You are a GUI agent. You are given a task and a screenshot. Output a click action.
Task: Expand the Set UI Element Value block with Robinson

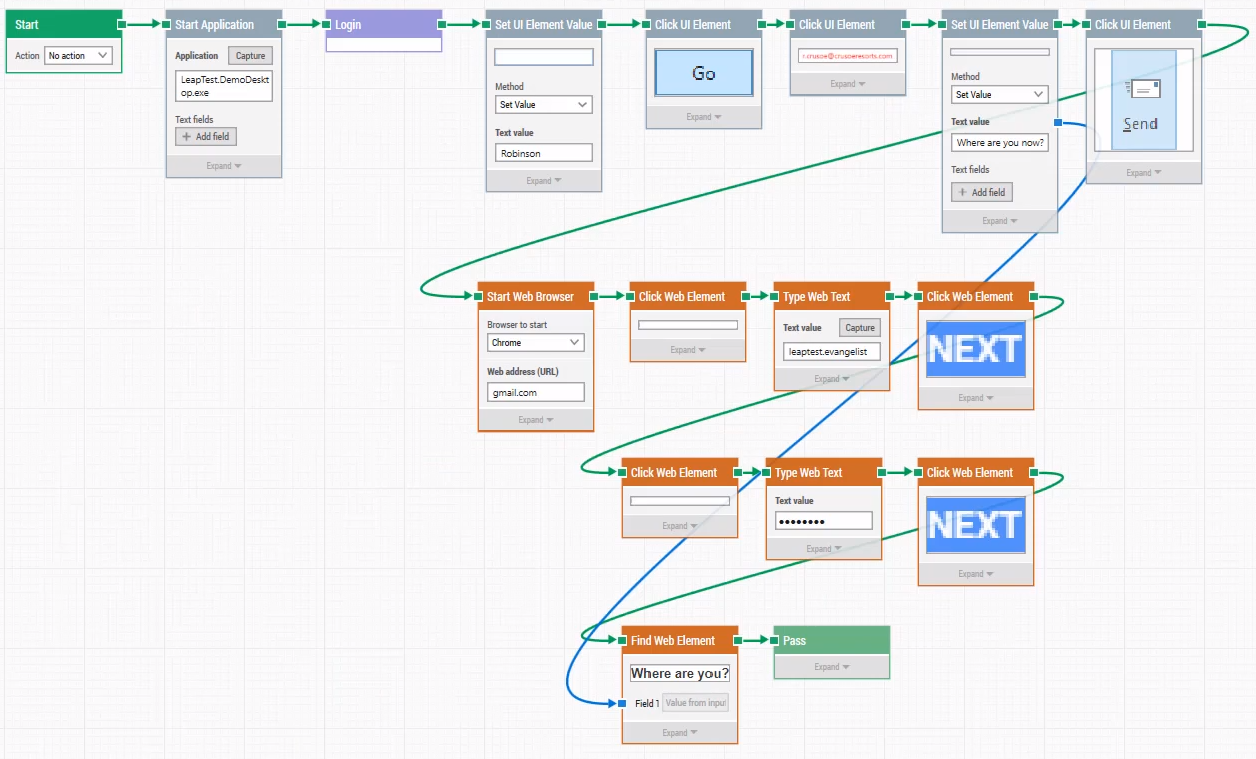pyautogui.click(x=544, y=181)
